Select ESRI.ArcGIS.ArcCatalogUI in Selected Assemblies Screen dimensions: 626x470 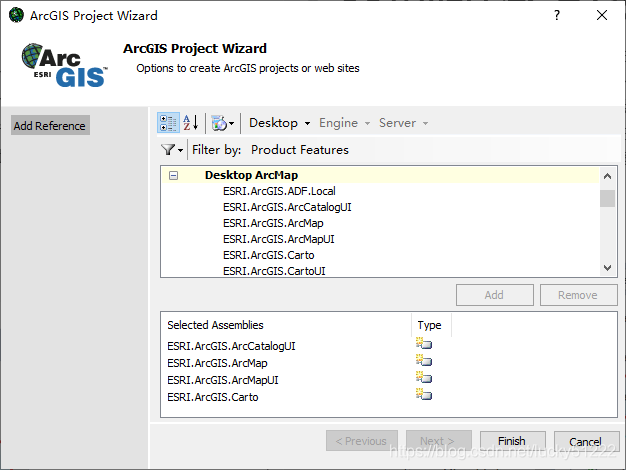pos(231,346)
